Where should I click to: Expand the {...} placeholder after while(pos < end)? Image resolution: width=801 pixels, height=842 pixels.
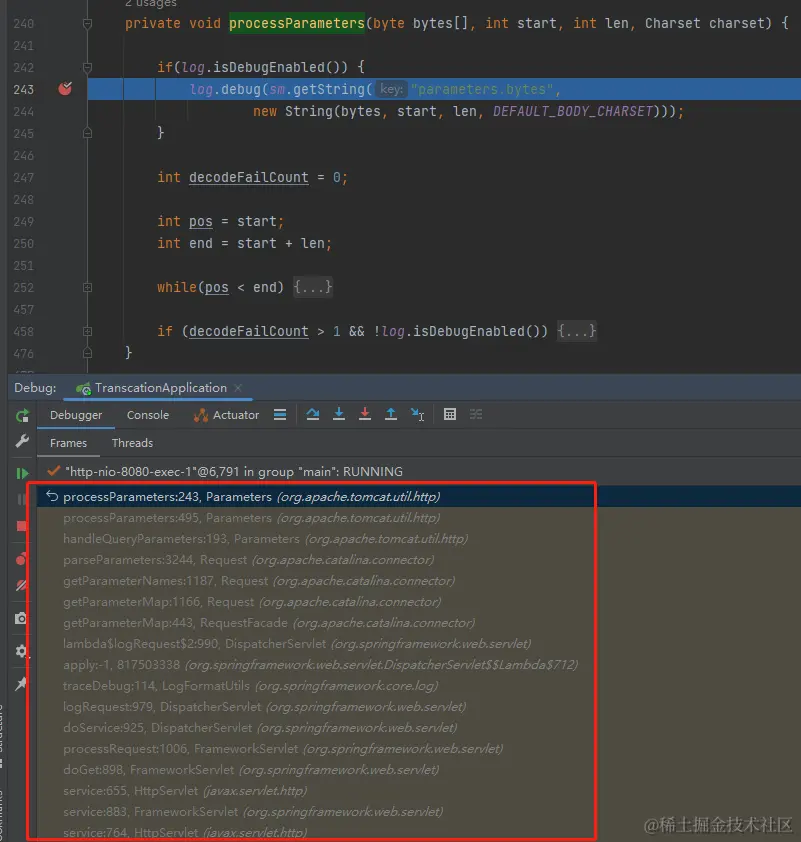click(x=313, y=287)
